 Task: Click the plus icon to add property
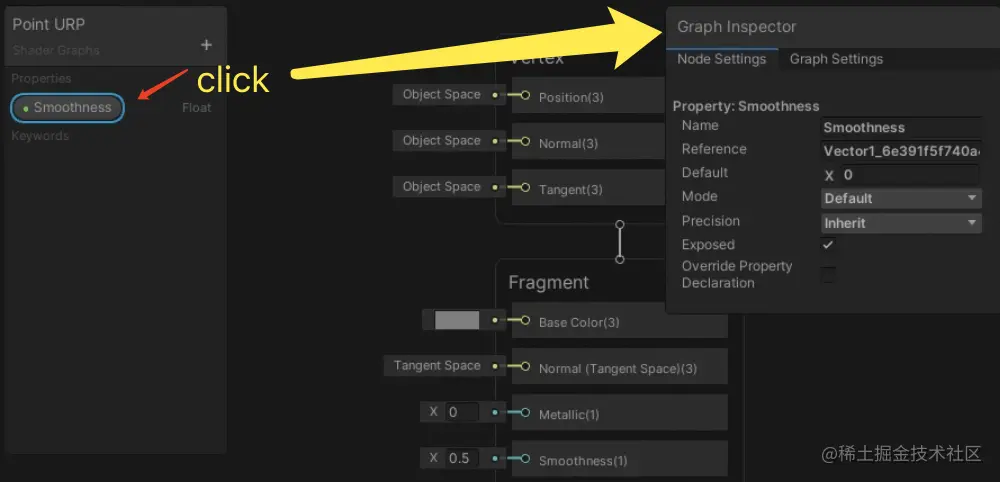tap(206, 45)
